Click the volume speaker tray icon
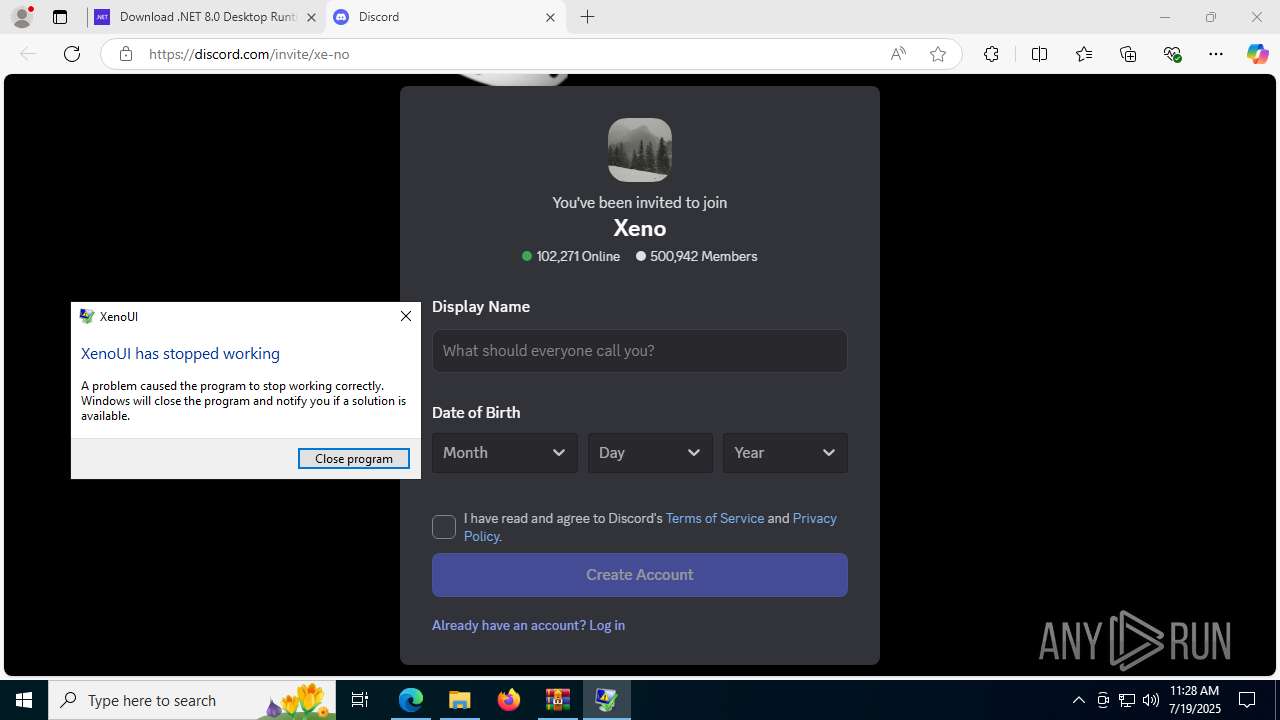The height and width of the screenshot is (720, 1280). (1150, 700)
